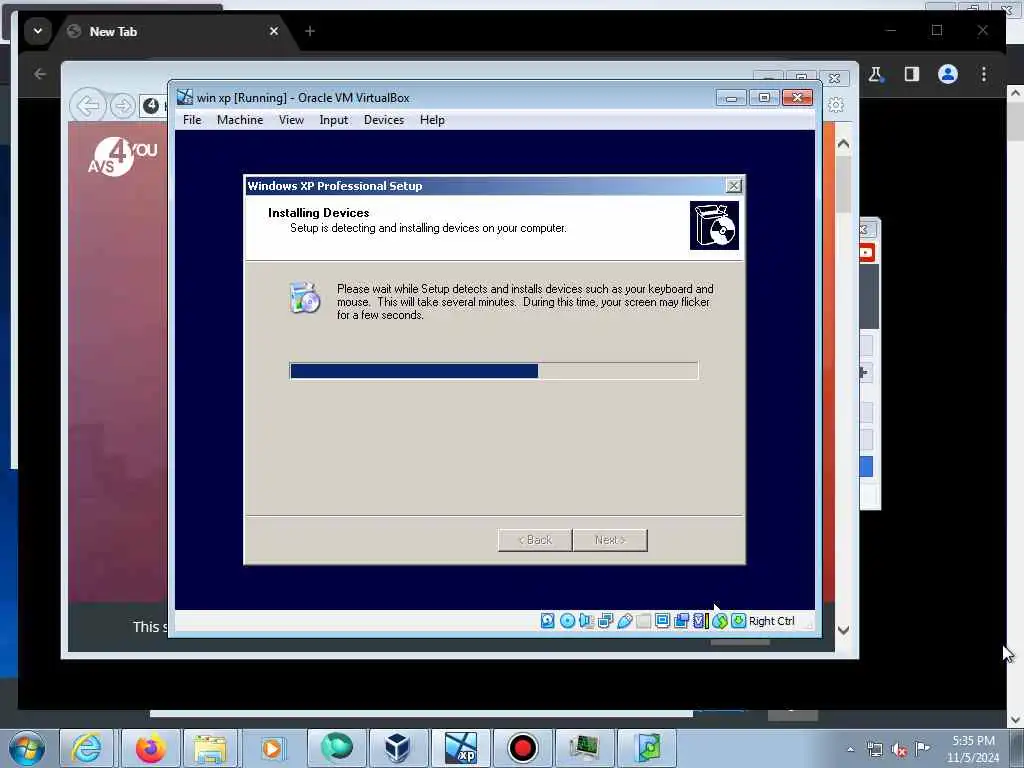Click the Action Center flag tray icon
This screenshot has width=1024, height=768.
922,748
